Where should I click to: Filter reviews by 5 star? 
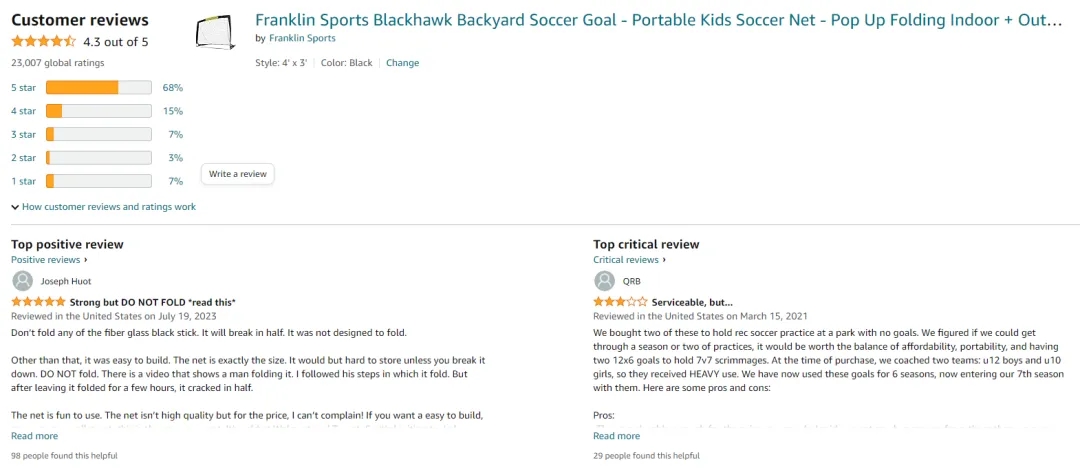tap(98, 88)
